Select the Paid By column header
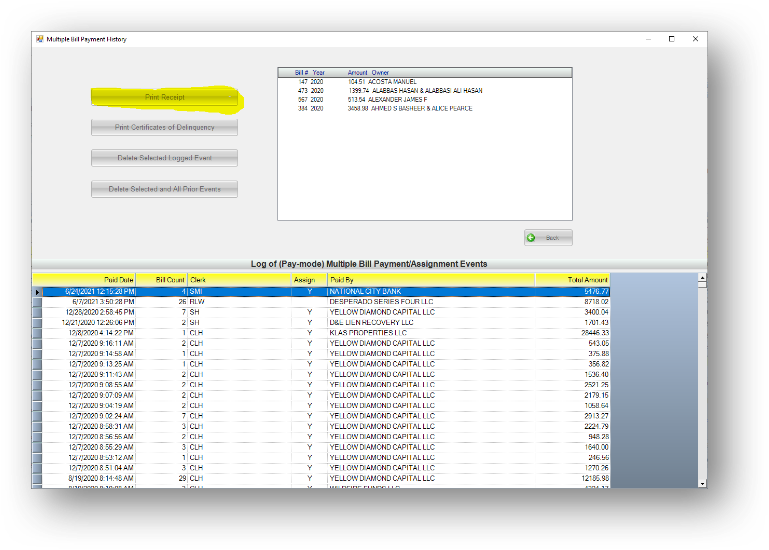 (x=430, y=279)
